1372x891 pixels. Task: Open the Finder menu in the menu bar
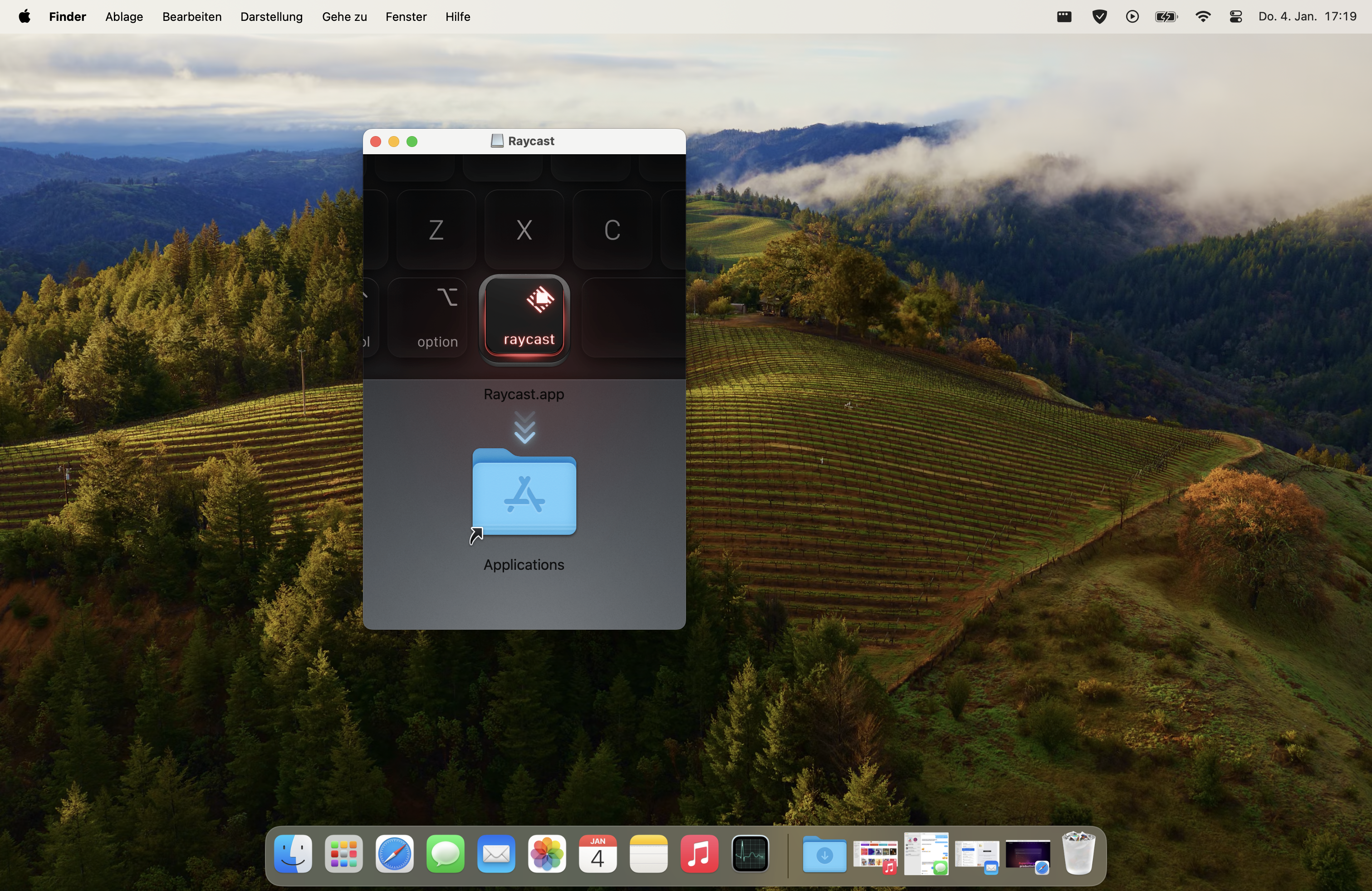pyautogui.click(x=68, y=16)
